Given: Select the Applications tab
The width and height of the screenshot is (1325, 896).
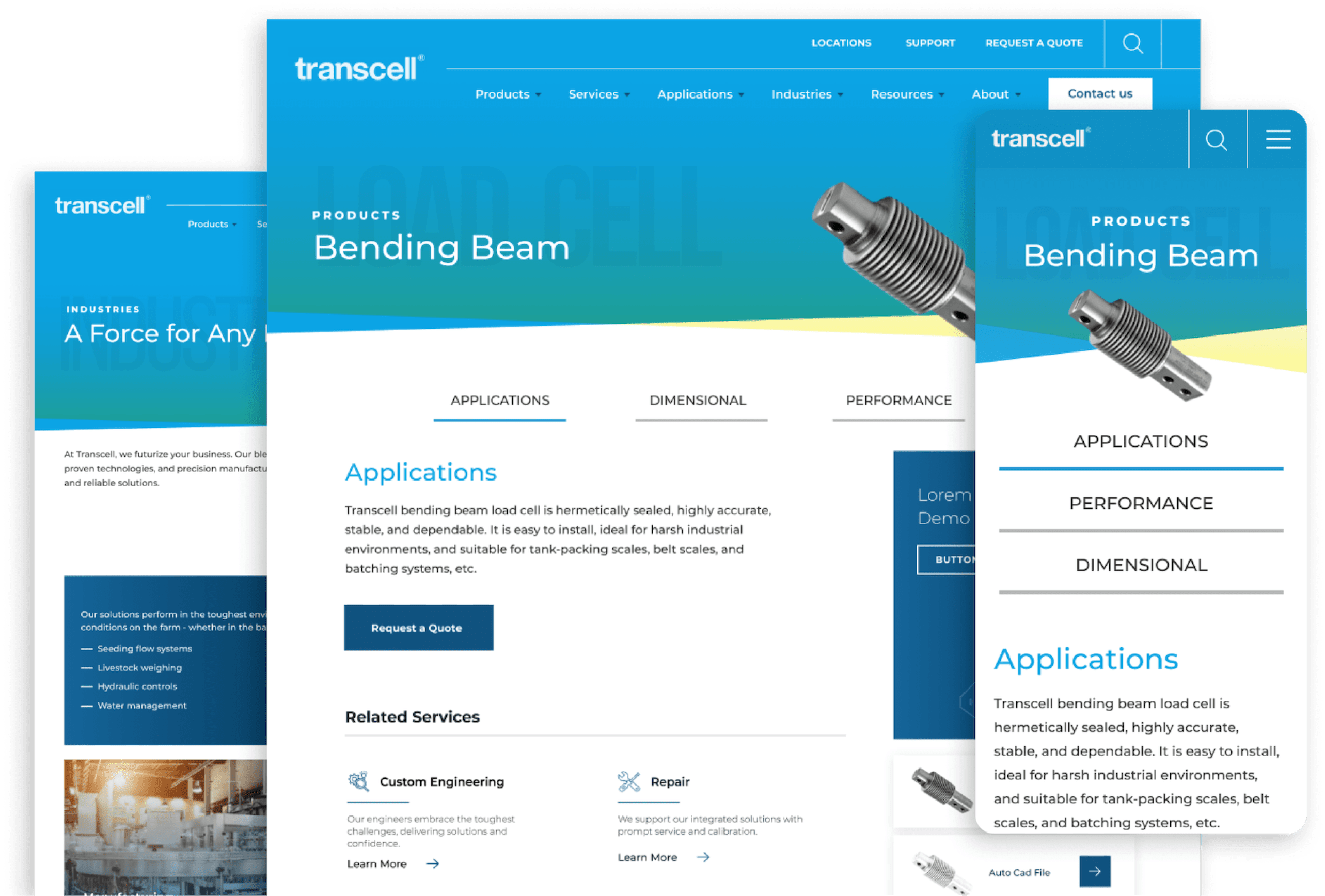Looking at the screenshot, I should 498,400.
